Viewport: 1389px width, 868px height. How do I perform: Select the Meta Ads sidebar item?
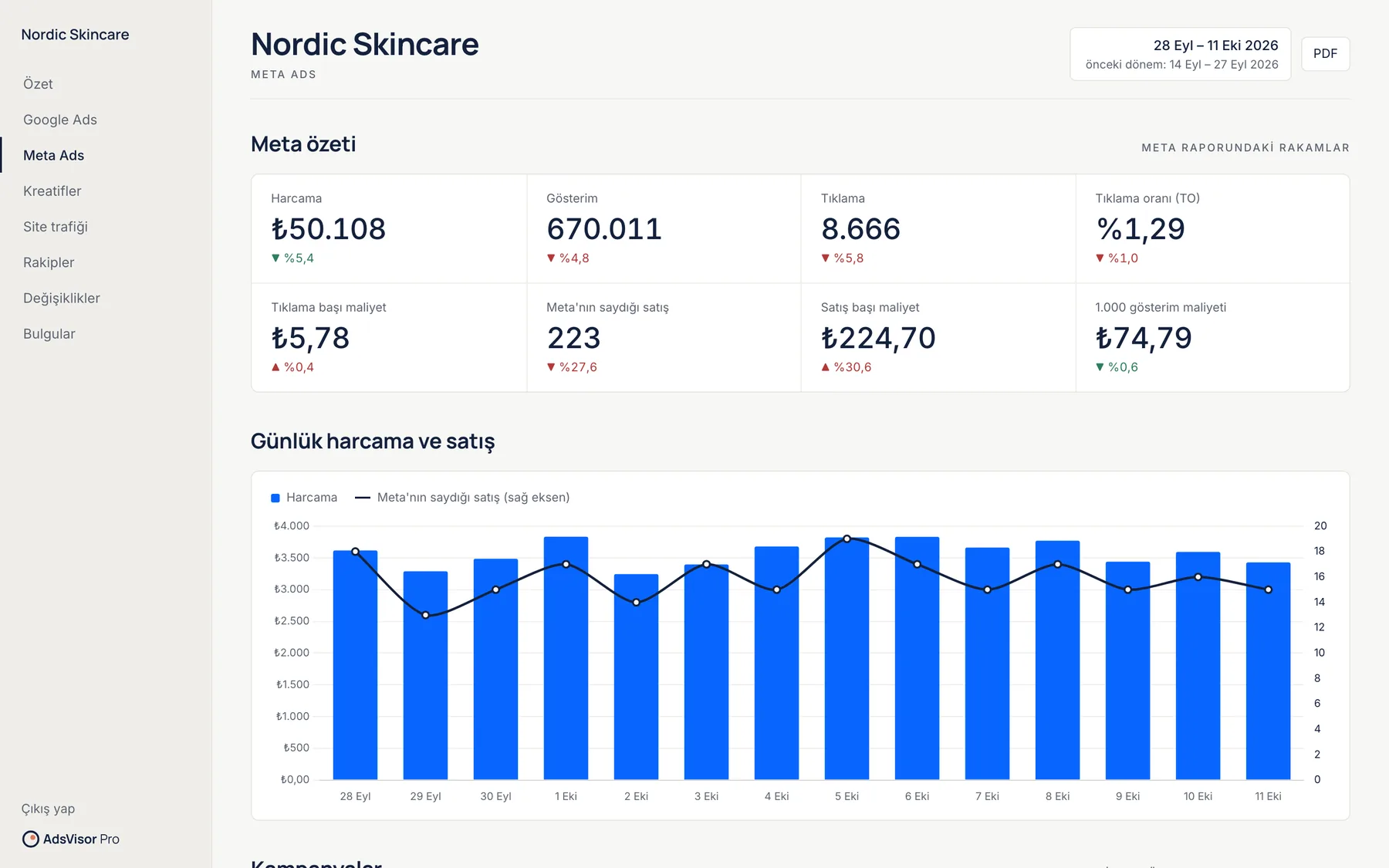[x=53, y=155]
